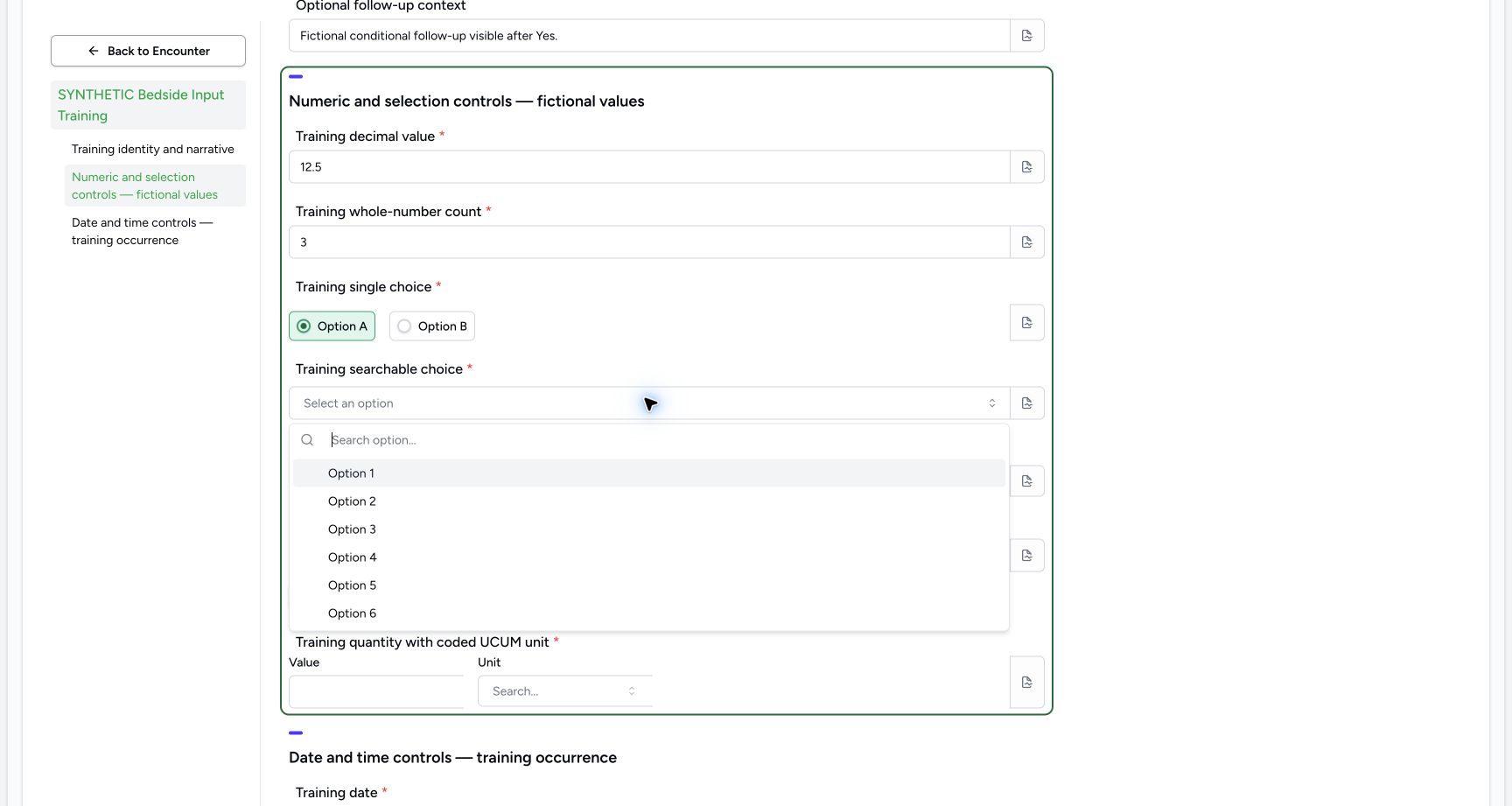
Task: Click the Training whole-number count input
Action: point(649,242)
